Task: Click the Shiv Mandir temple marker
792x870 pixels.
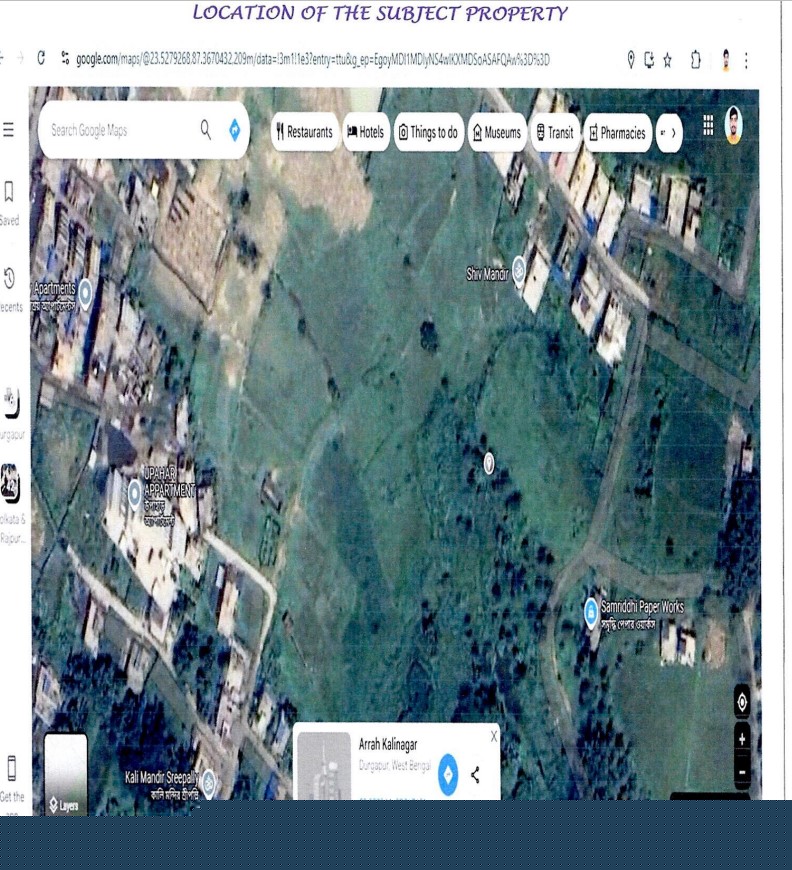Action: click(519, 270)
